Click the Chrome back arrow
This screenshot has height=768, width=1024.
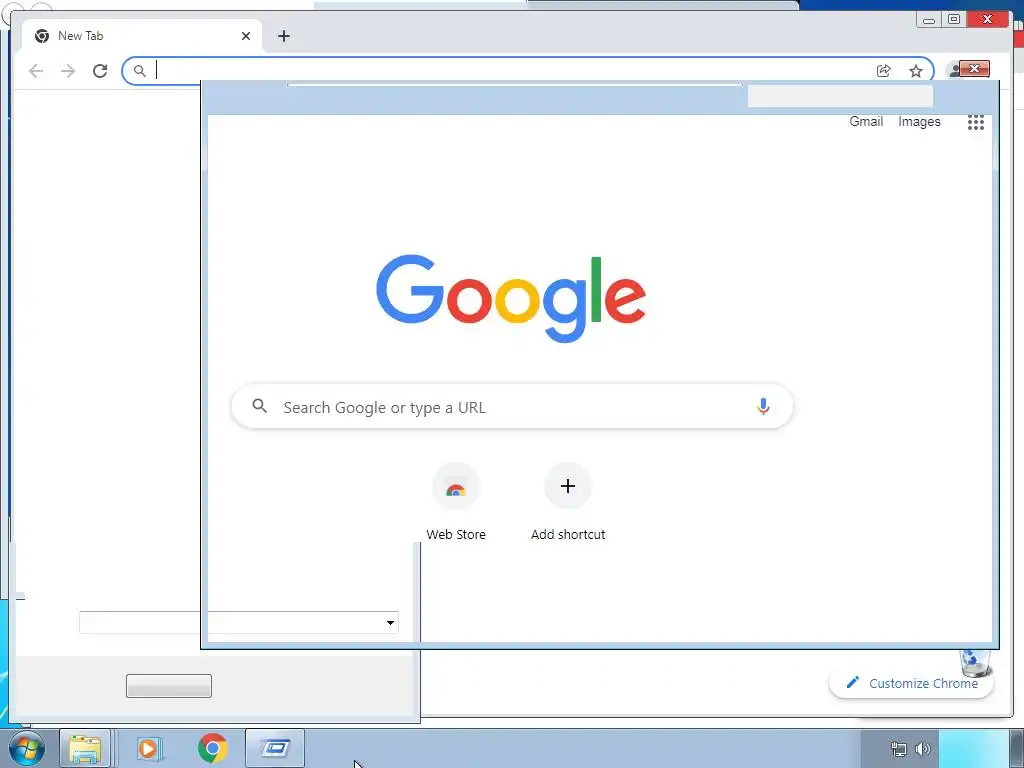tap(36, 71)
